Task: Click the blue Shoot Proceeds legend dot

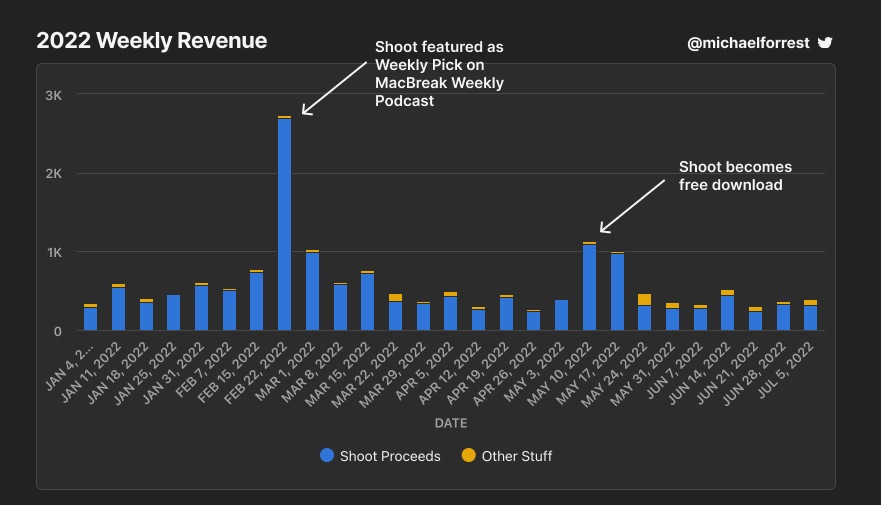Action: pyautogui.click(x=326, y=455)
